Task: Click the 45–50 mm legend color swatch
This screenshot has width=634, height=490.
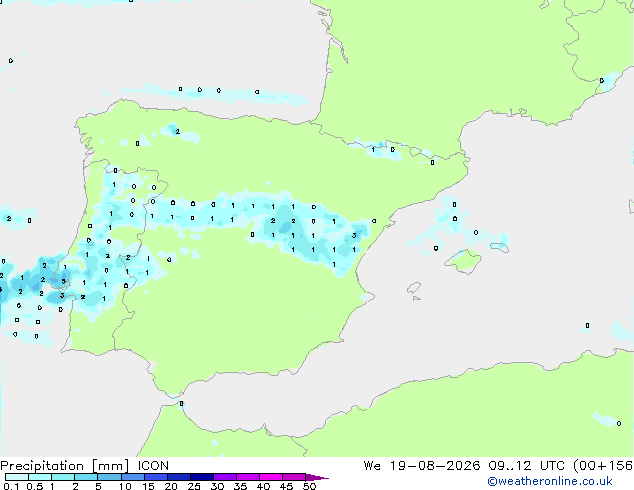Action: click(x=294, y=477)
